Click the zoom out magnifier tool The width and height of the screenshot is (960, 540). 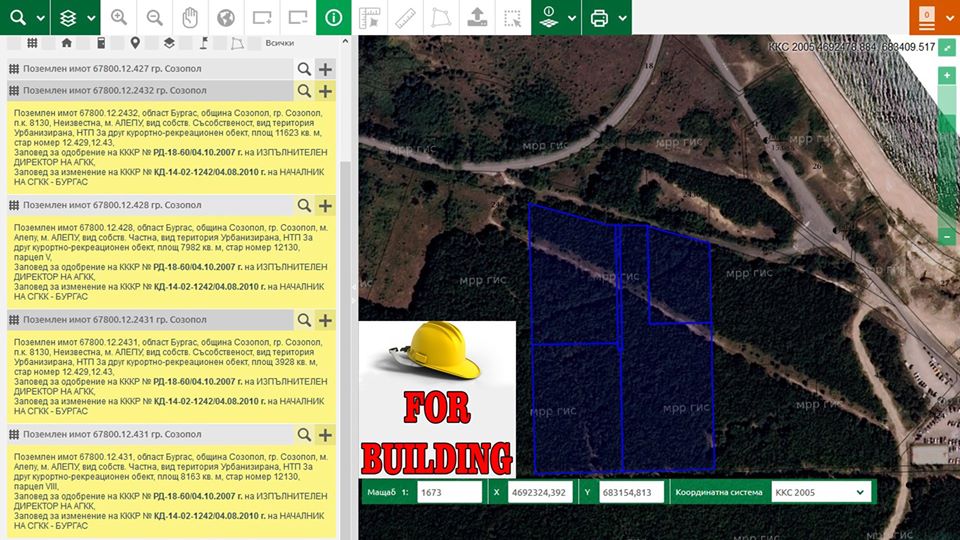(154, 18)
